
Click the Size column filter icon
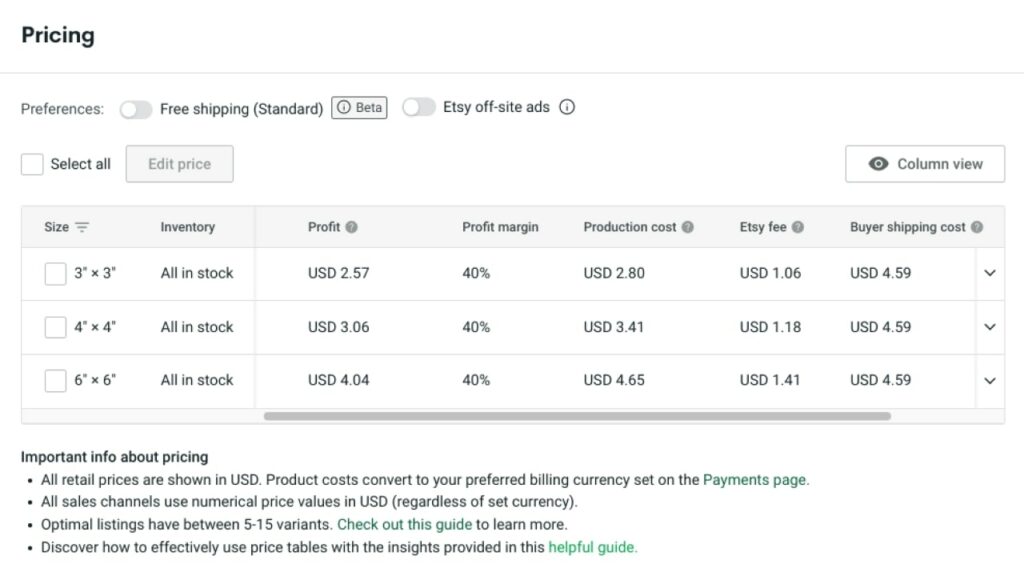click(x=82, y=227)
